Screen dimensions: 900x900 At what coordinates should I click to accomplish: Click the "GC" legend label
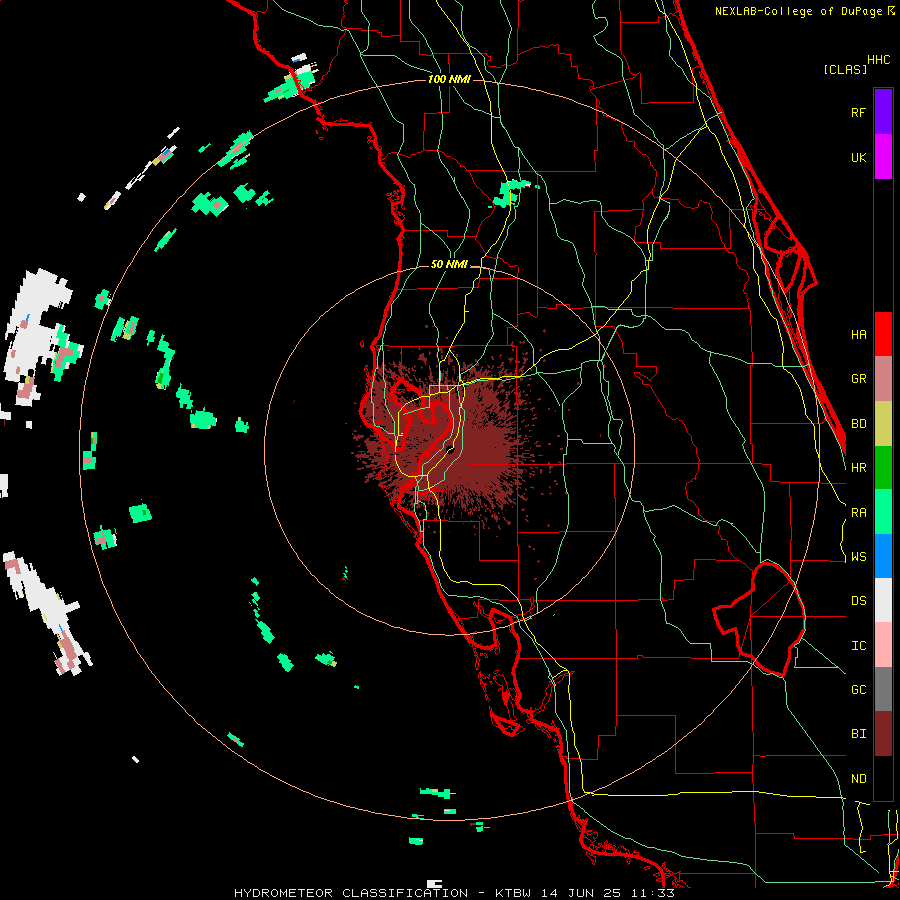[858, 689]
